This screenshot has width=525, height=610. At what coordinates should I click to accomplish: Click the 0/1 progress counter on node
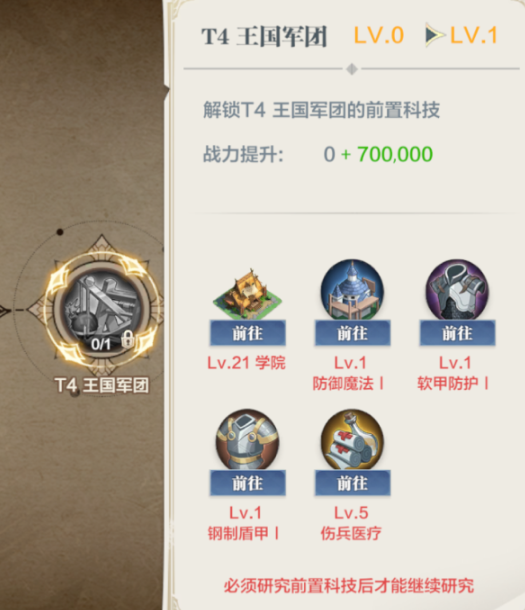pyautogui.click(x=101, y=344)
